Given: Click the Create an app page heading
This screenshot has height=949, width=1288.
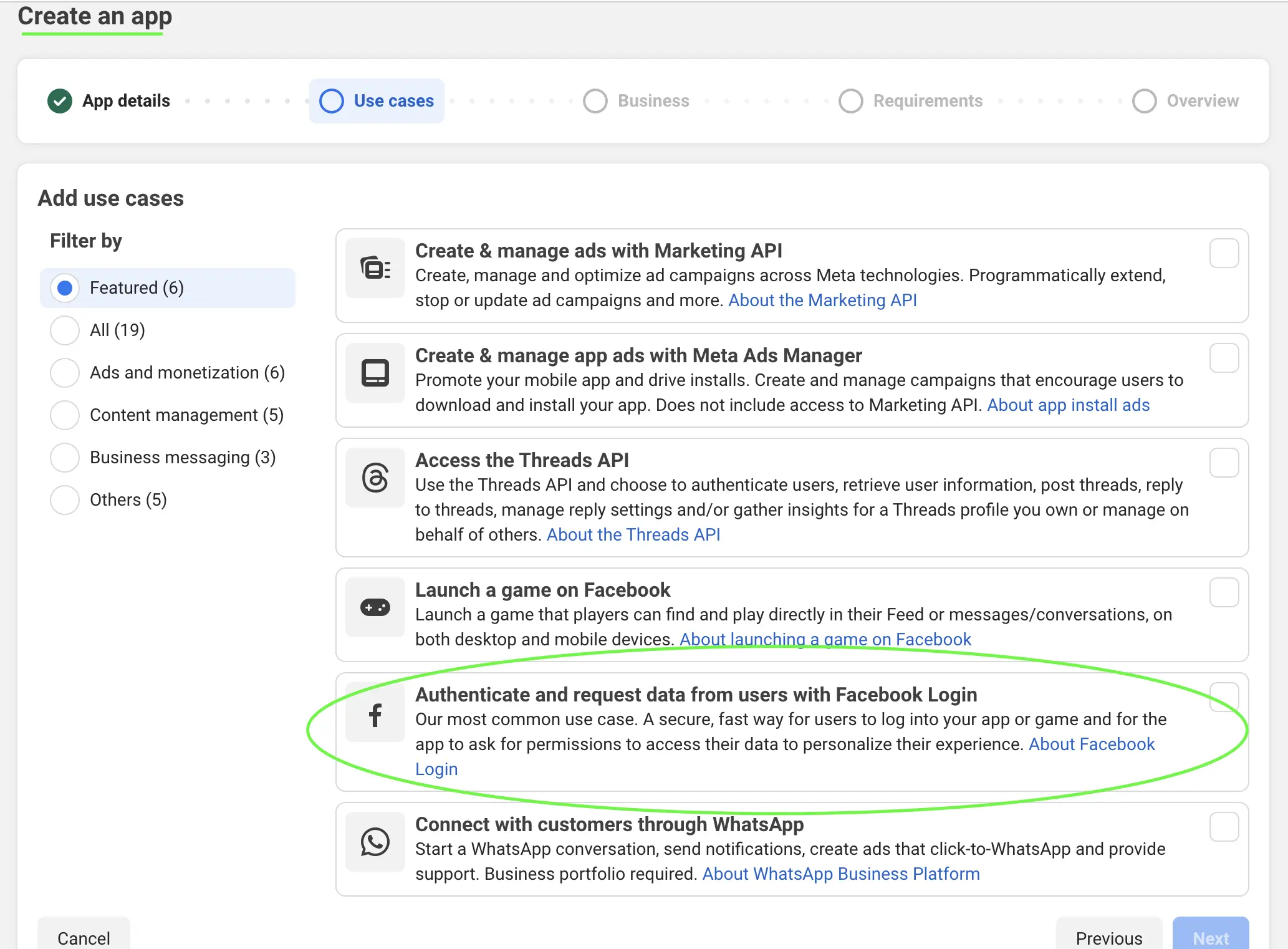Looking at the screenshot, I should point(95,16).
